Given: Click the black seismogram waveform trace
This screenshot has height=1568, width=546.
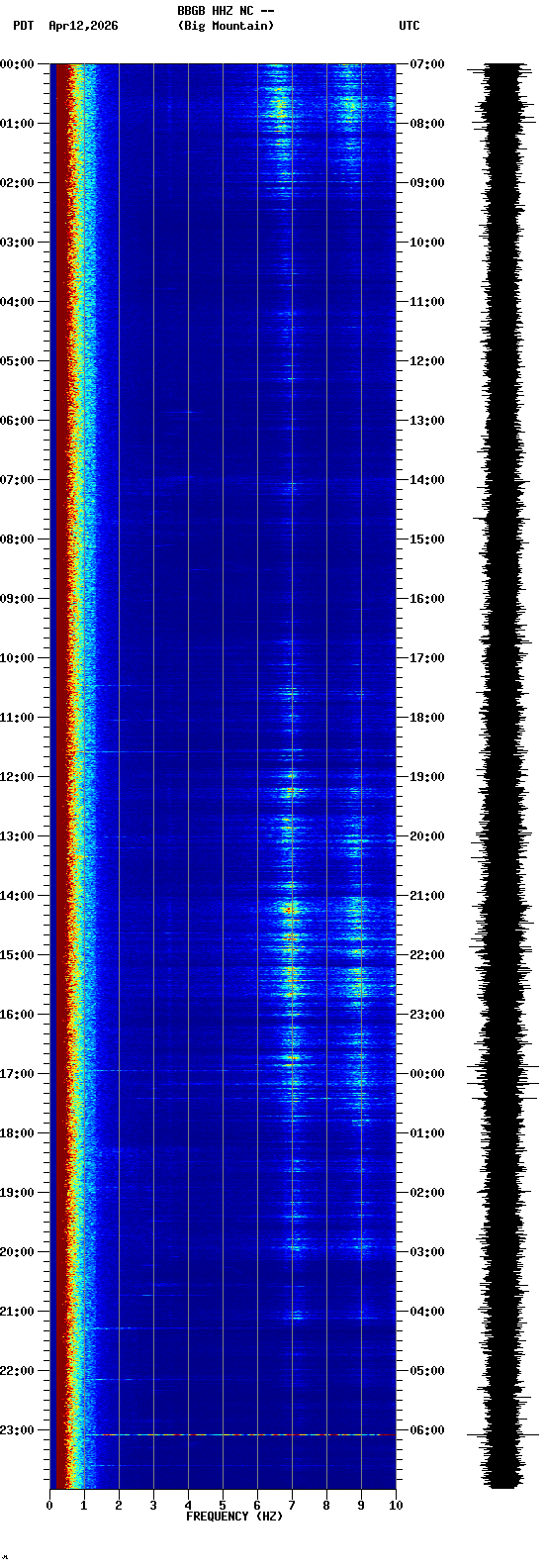Looking at the screenshot, I should [x=503, y=776].
